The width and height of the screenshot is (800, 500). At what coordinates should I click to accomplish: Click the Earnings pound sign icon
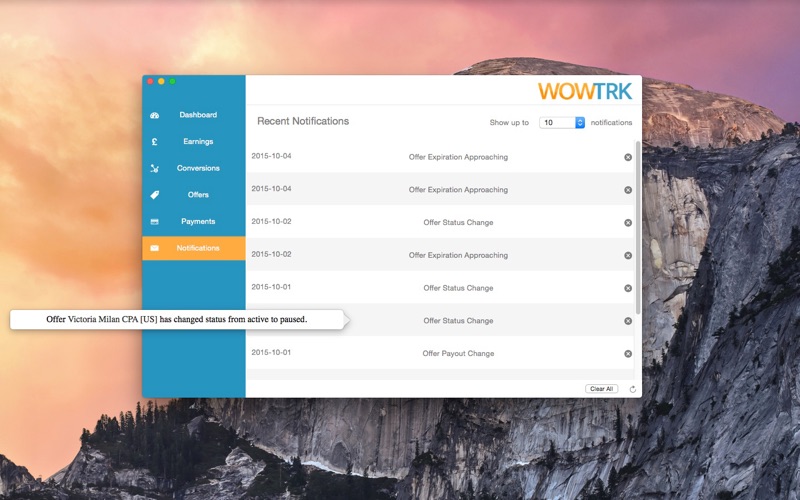(x=154, y=142)
